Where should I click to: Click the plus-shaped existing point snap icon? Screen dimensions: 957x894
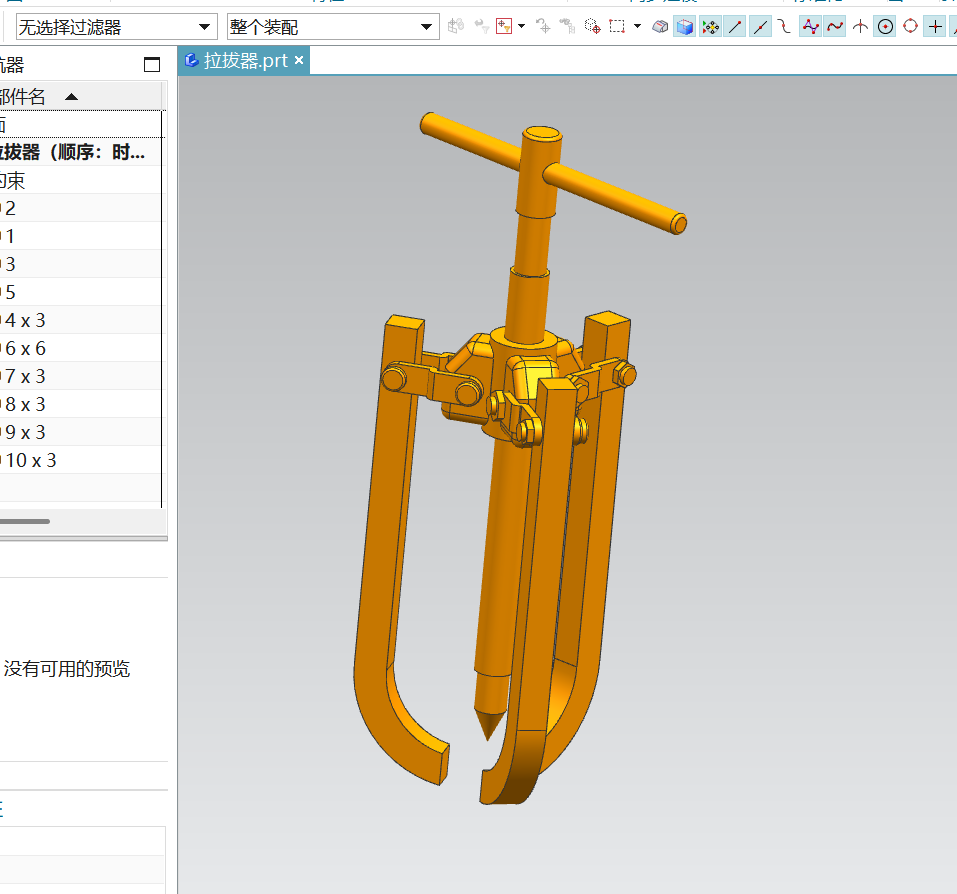pyautogui.click(x=935, y=27)
